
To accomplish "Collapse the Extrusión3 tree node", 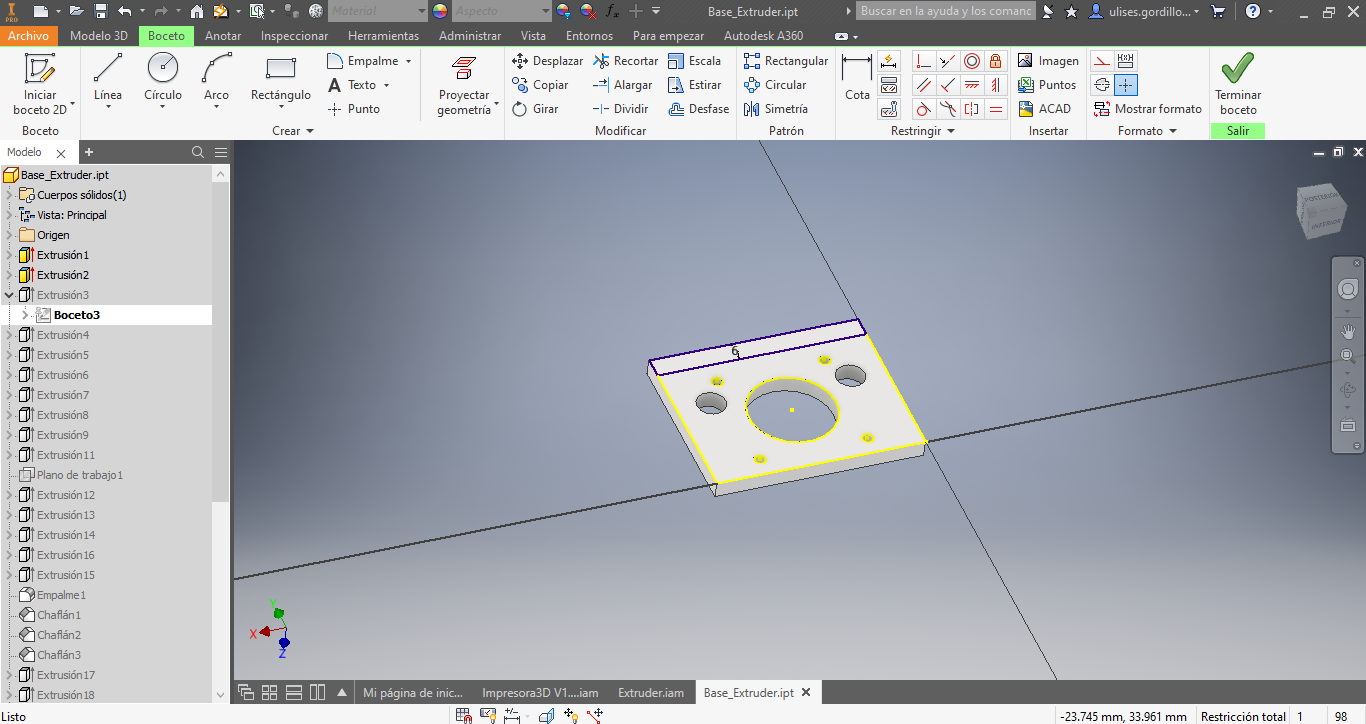I will point(10,295).
